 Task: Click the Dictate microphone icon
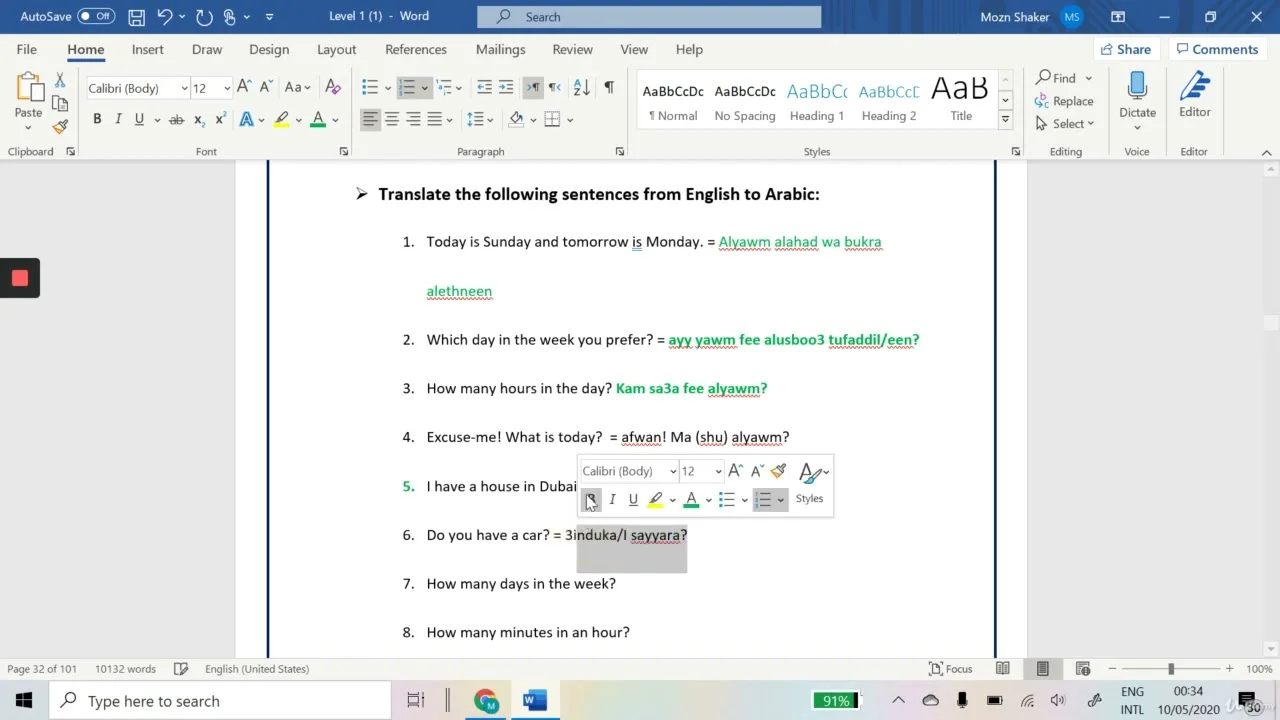pos(1137,88)
